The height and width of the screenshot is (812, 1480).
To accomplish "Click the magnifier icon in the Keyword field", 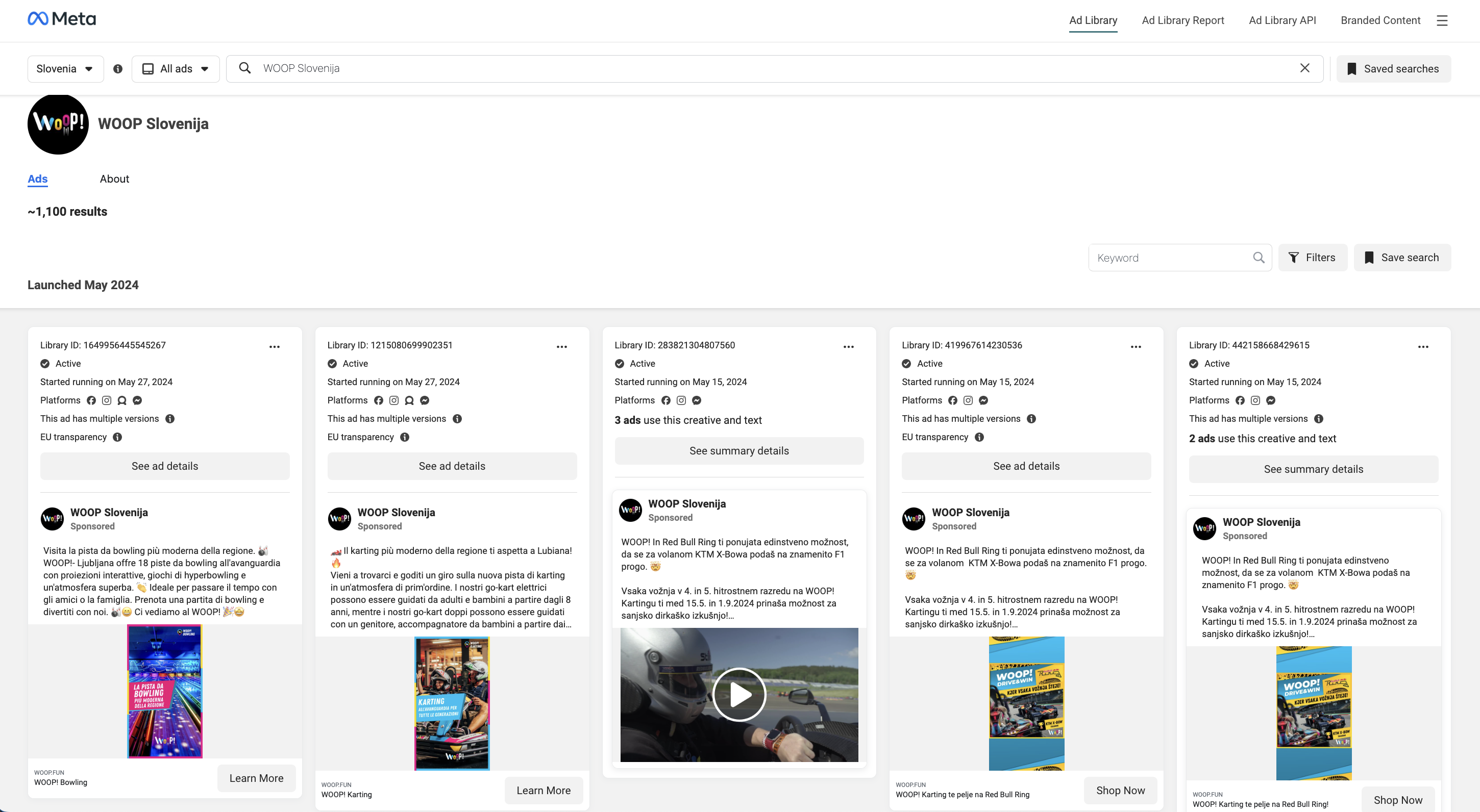I will pos(1258,258).
